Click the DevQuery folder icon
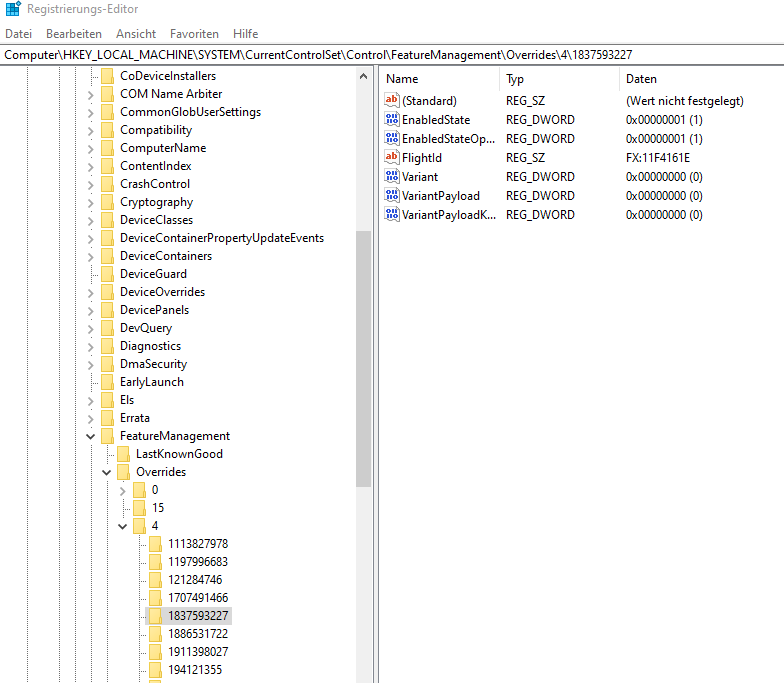 107,328
